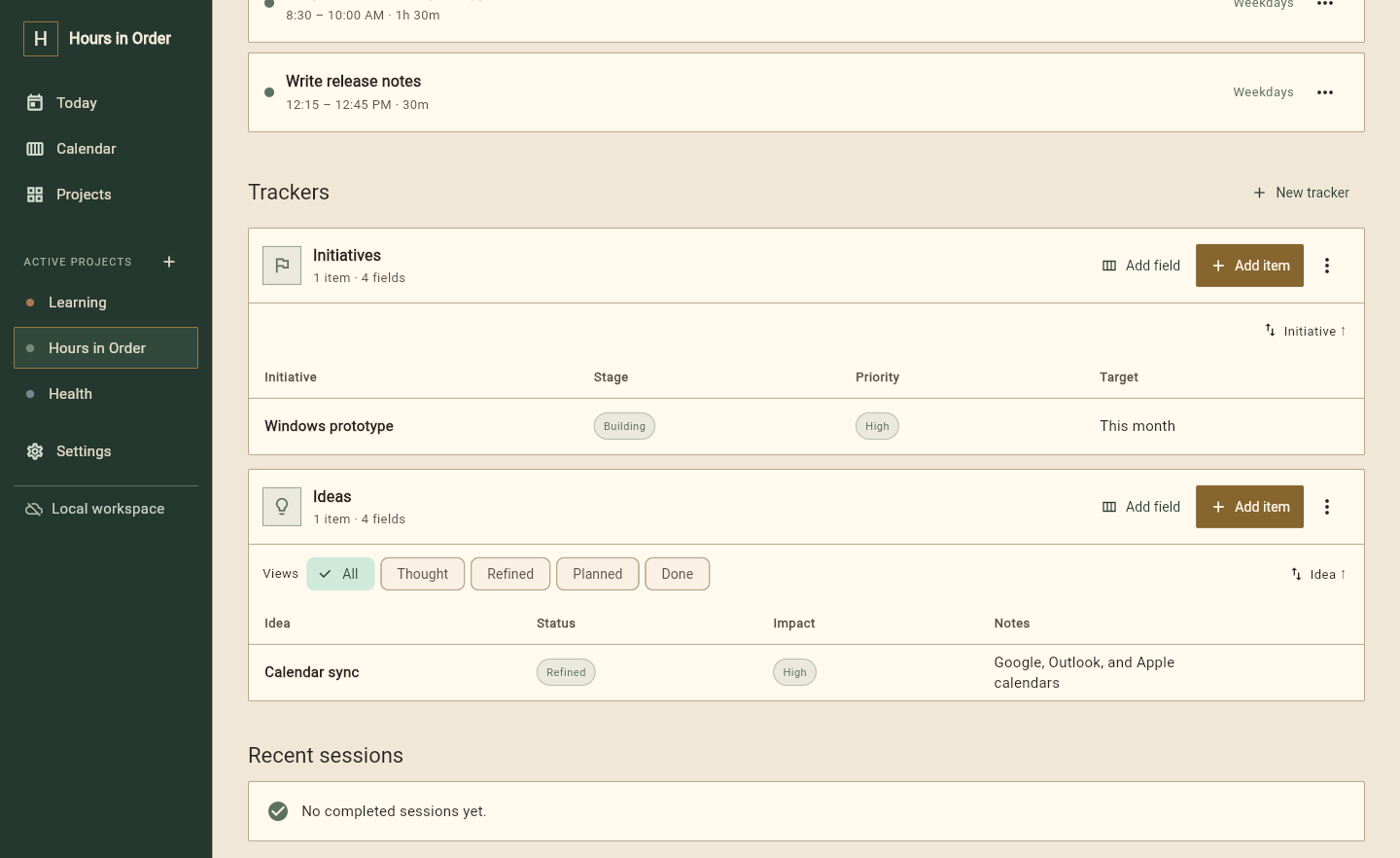Viewport: 1400px width, 858px height.
Task: Select the Planned view filter
Action: pyautogui.click(x=598, y=574)
